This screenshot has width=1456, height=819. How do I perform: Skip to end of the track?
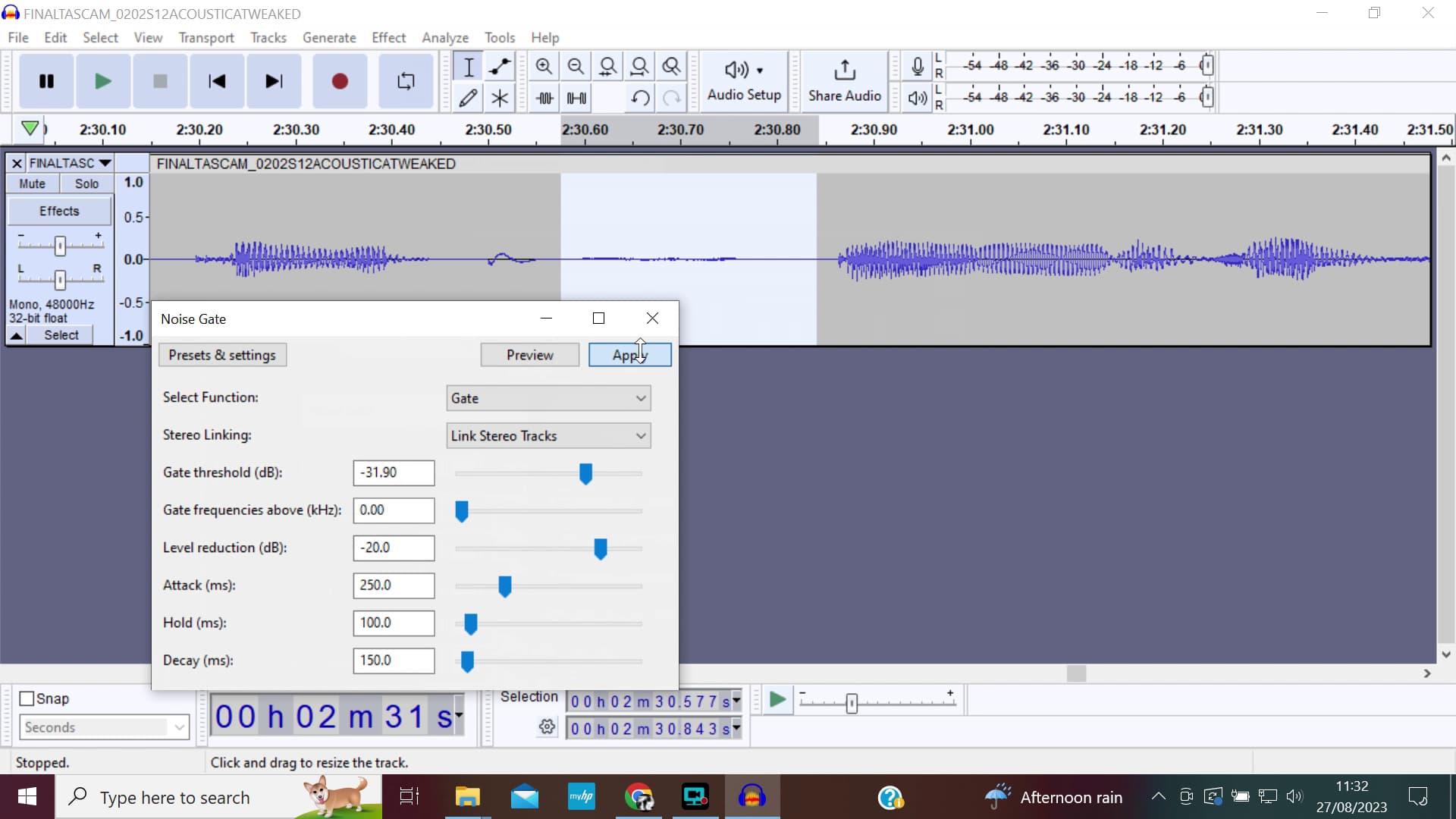pyautogui.click(x=274, y=81)
